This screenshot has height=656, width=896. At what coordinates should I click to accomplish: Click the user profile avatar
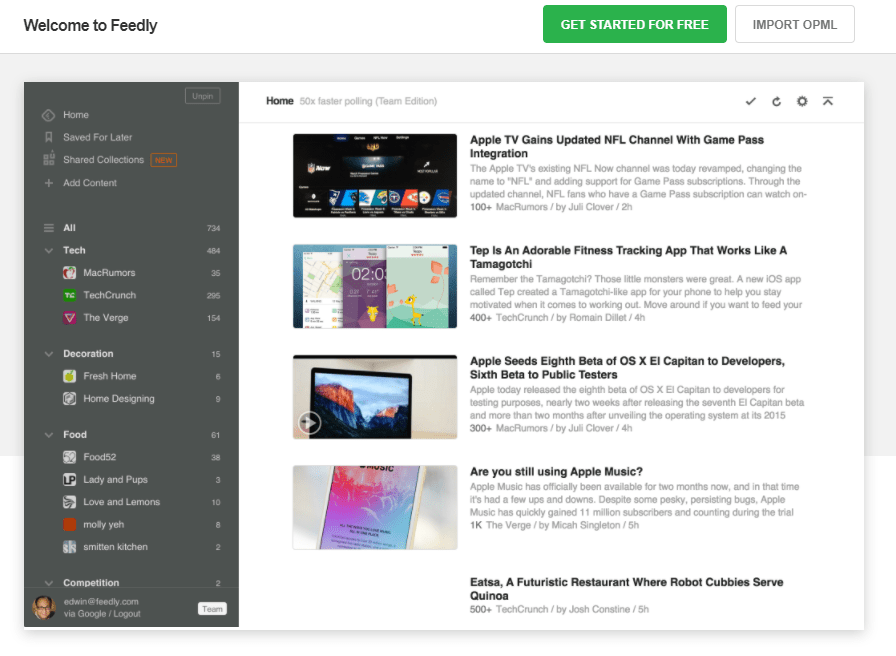(x=44, y=607)
